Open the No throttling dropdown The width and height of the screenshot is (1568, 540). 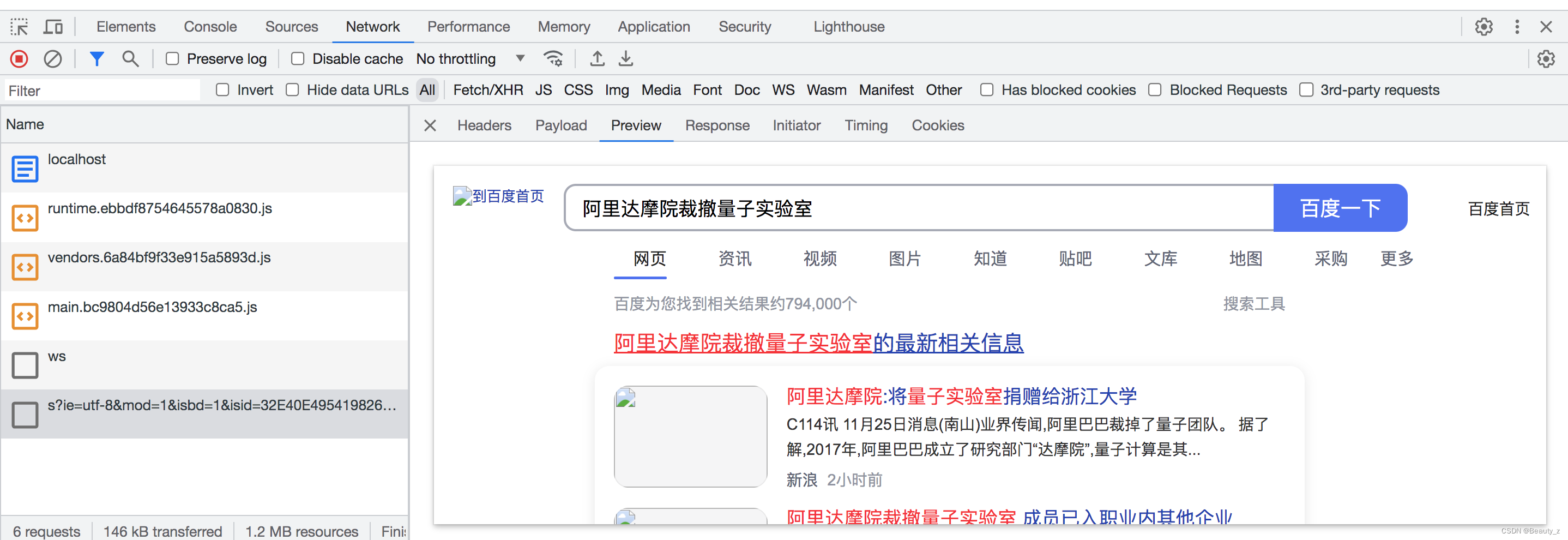pyautogui.click(x=470, y=59)
